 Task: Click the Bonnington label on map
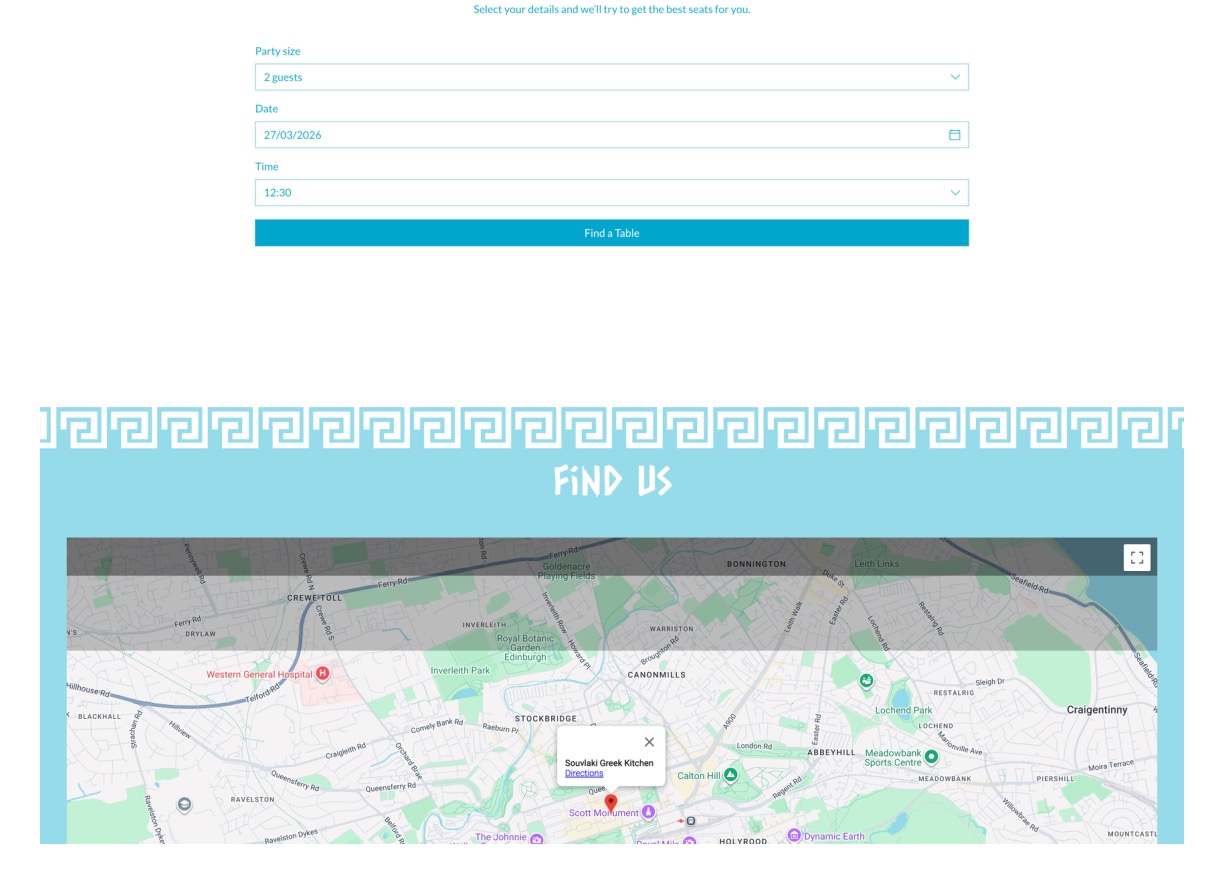[756, 564]
